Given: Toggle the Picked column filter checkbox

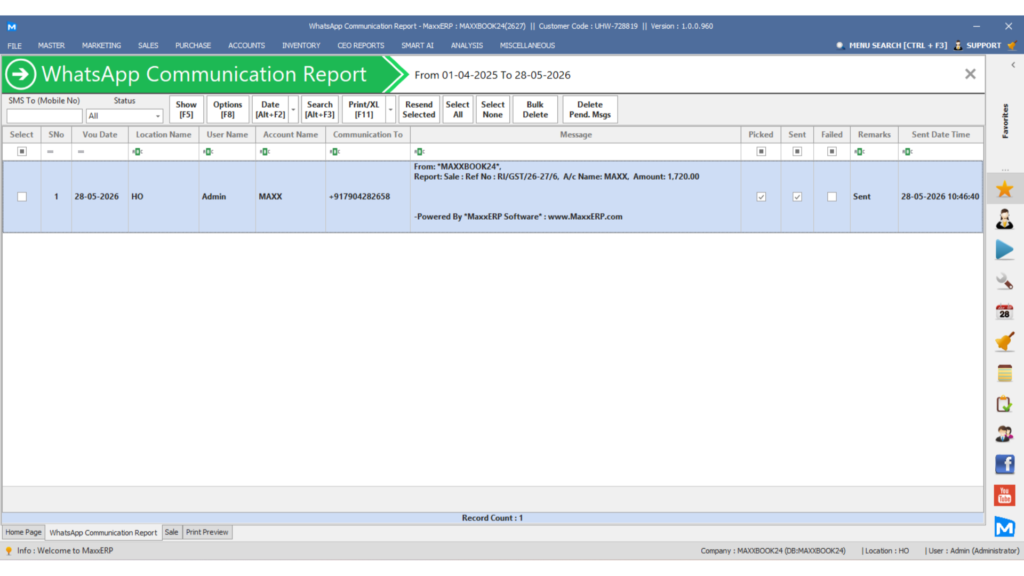Looking at the screenshot, I should pos(761,152).
